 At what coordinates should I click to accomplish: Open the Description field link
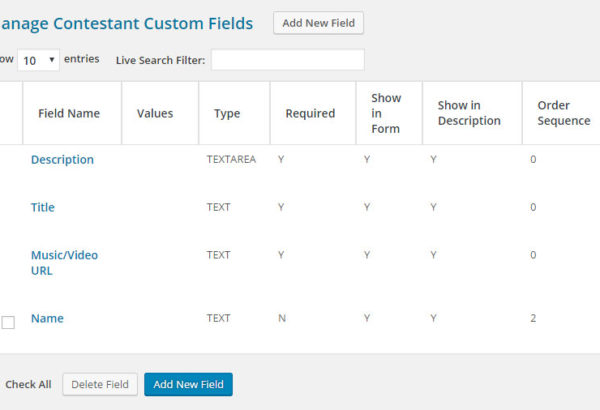[62, 159]
